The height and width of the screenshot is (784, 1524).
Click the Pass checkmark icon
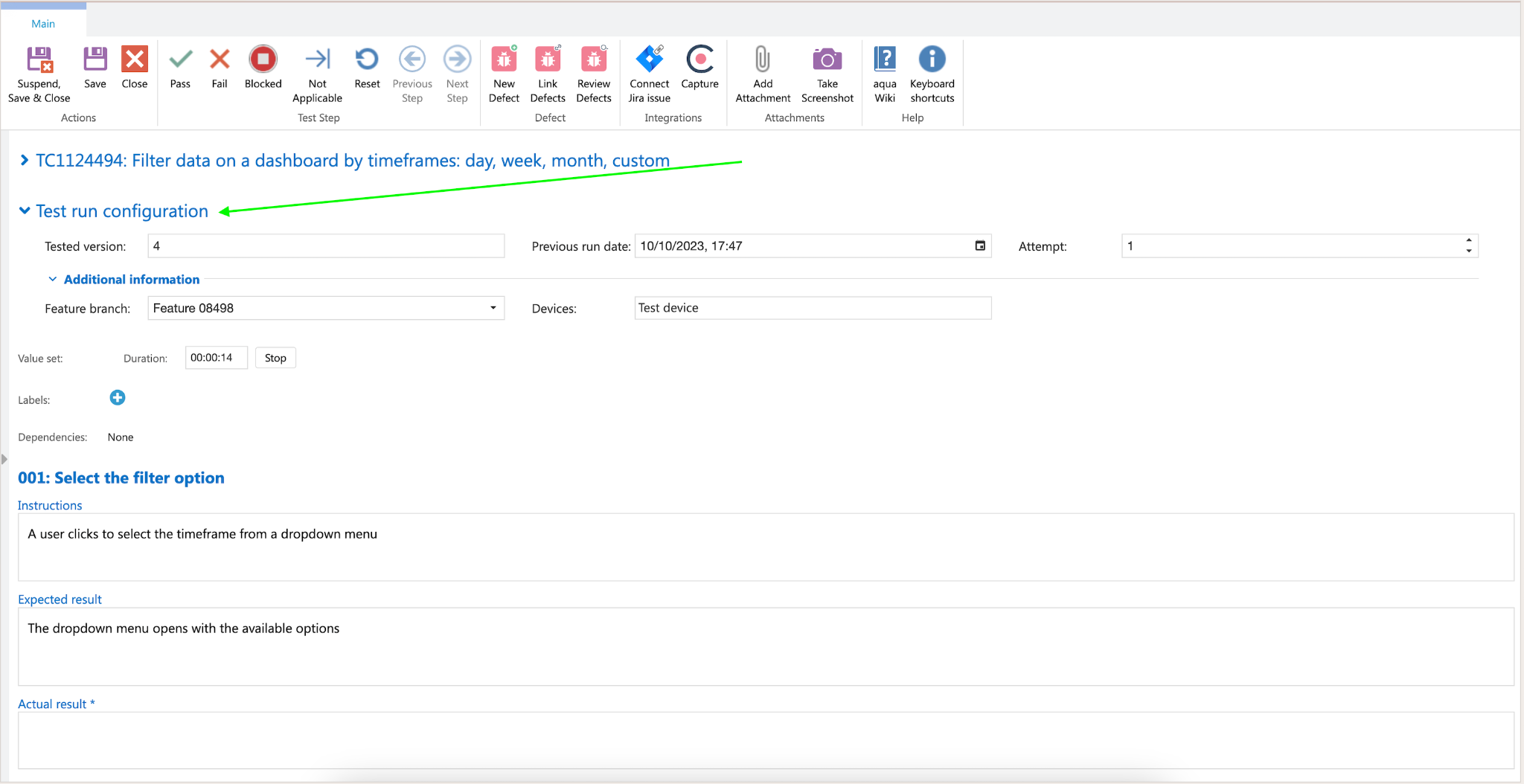pyautogui.click(x=180, y=60)
